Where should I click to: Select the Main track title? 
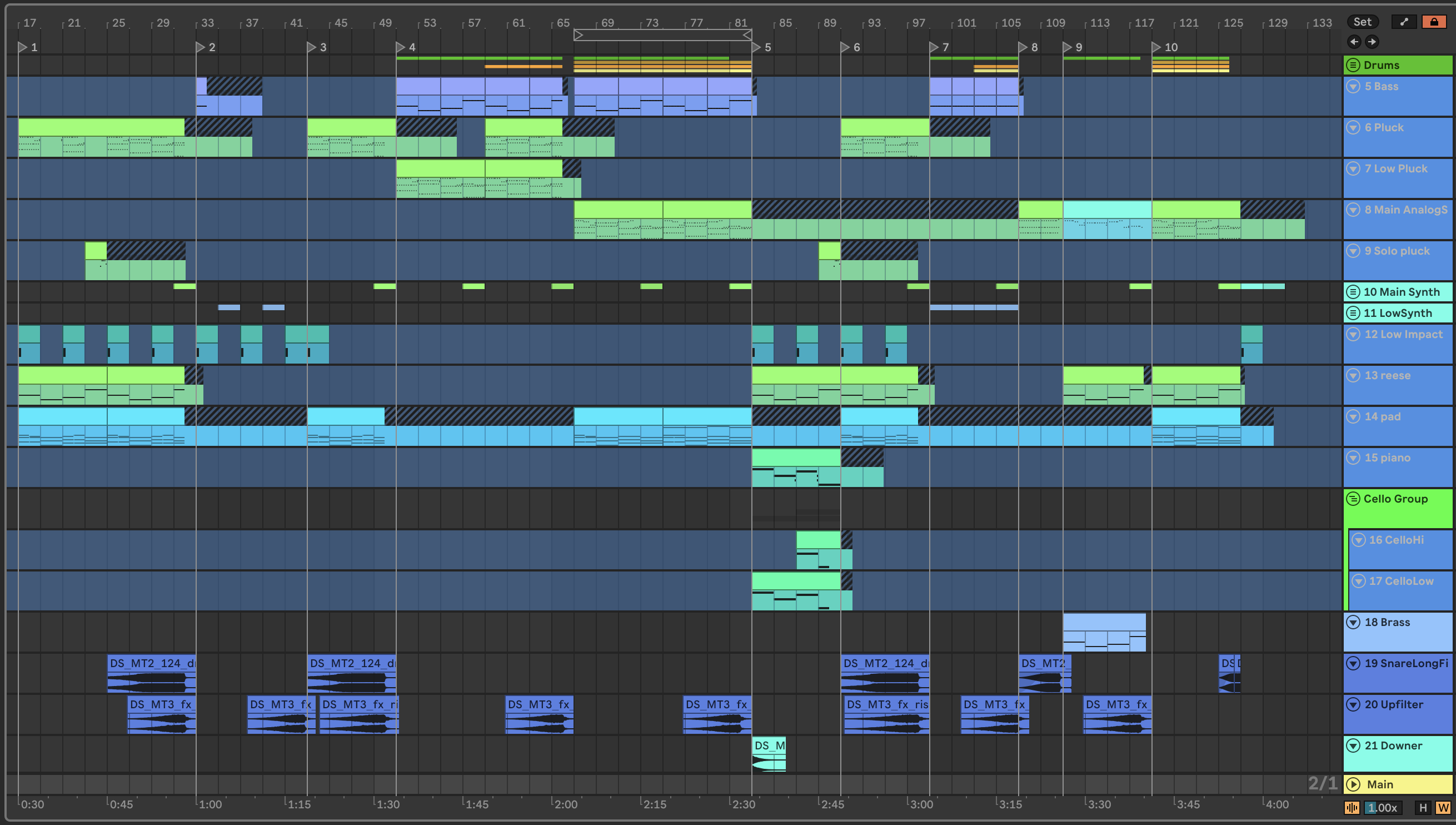[1379, 784]
